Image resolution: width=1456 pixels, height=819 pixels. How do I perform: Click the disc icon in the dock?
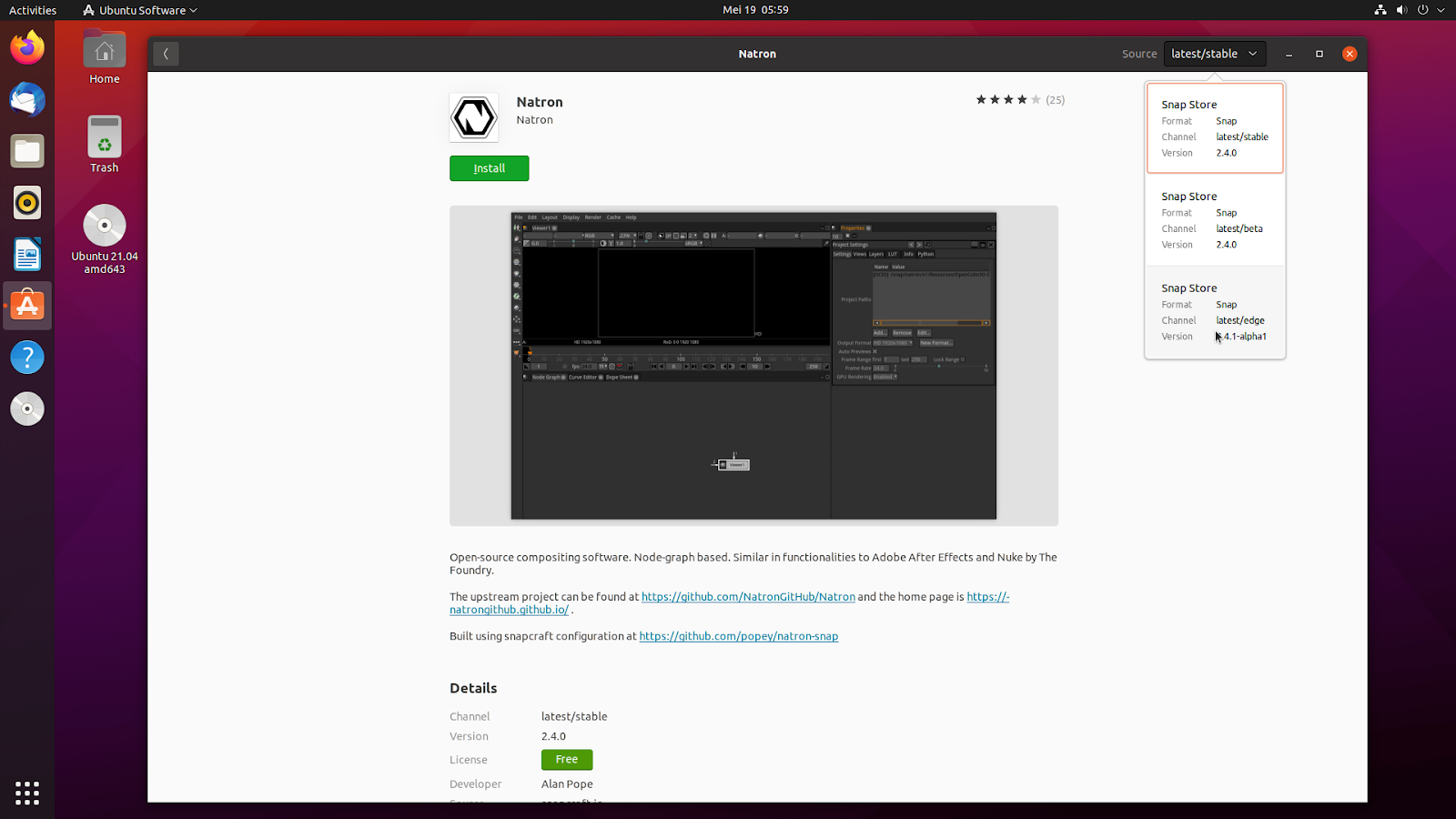pos(27,409)
